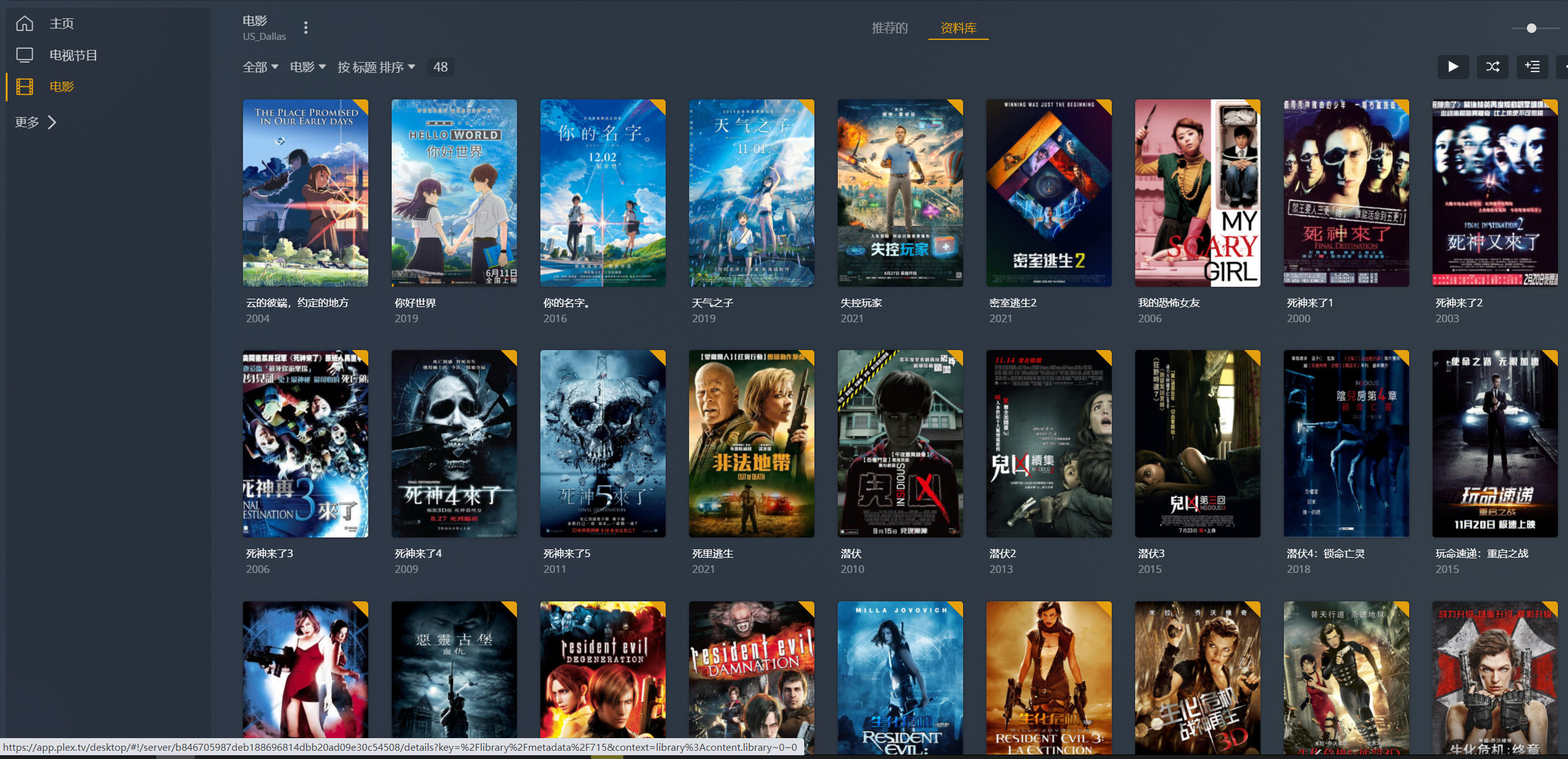
Task: Click the Home house icon in sidebar
Action: click(x=25, y=23)
